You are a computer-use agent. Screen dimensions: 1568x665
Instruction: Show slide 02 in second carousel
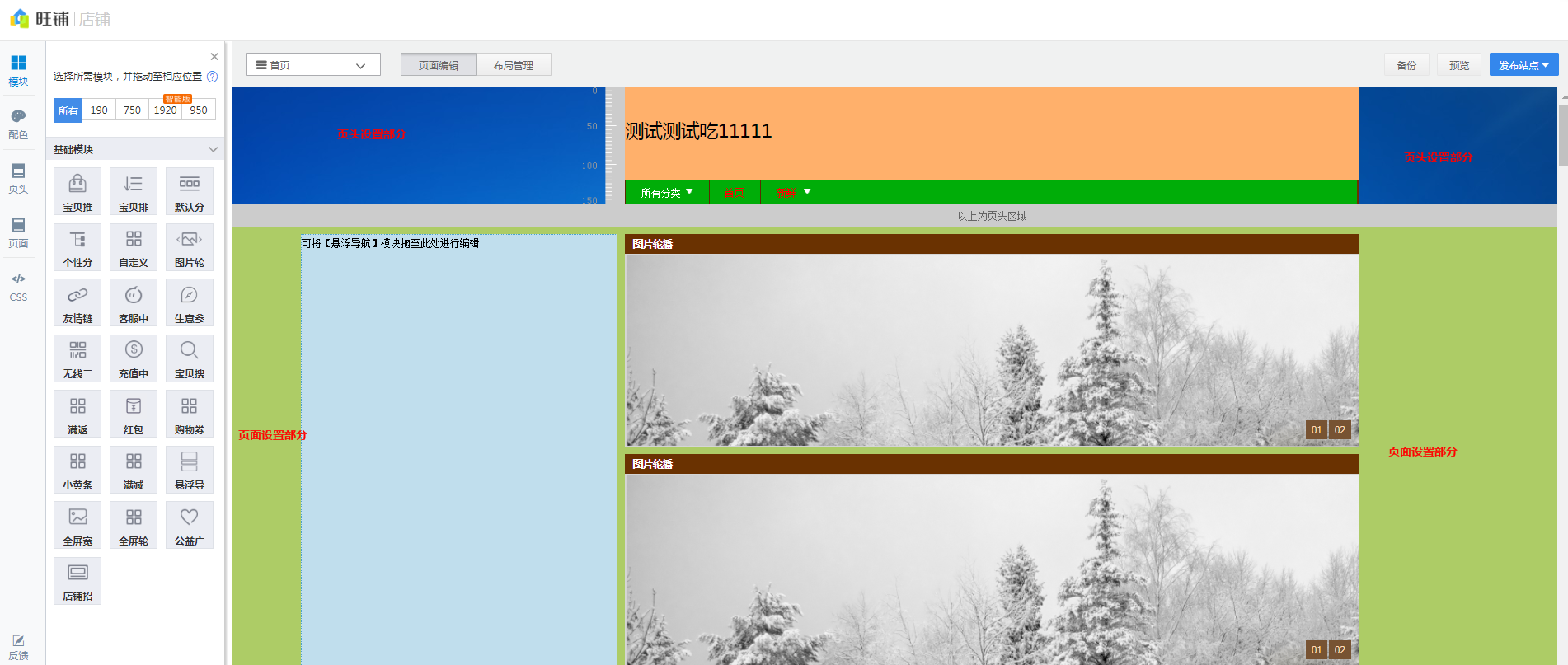coord(1340,649)
